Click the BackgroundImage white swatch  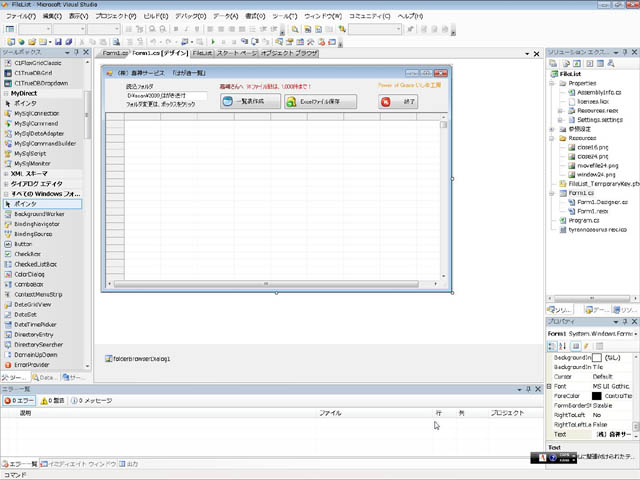tap(596, 358)
